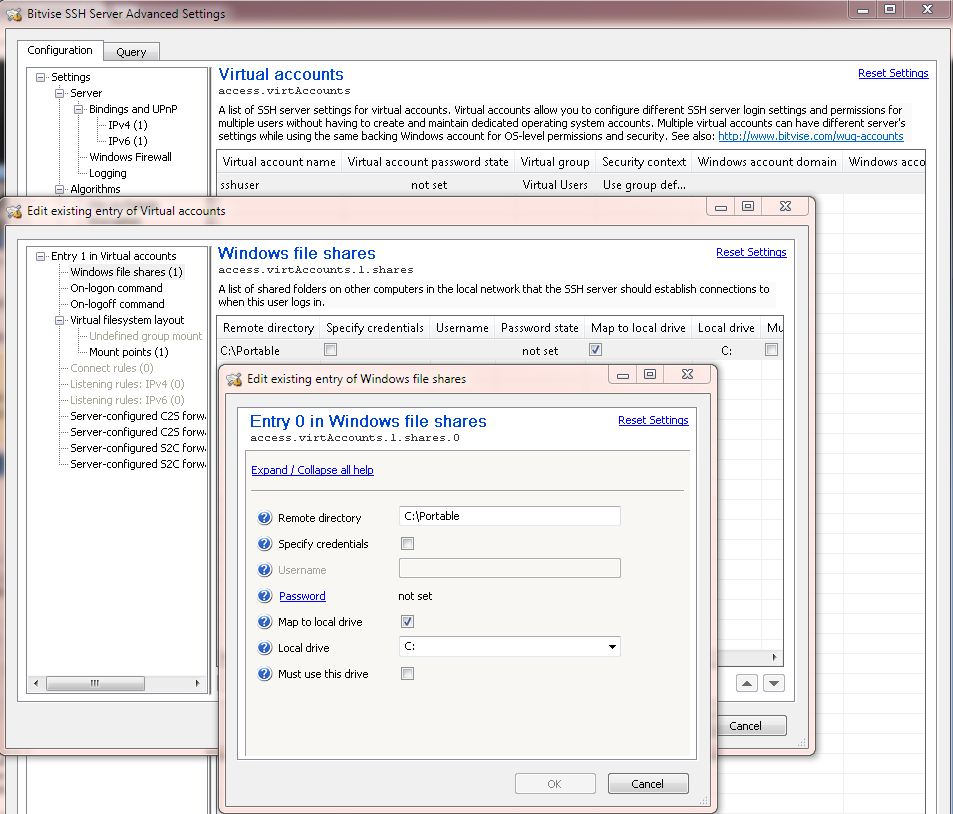Image resolution: width=953 pixels, height=814 pixels.
Task: Open bitvise.com wug-accounts link
Action: (x=810, y=136)
